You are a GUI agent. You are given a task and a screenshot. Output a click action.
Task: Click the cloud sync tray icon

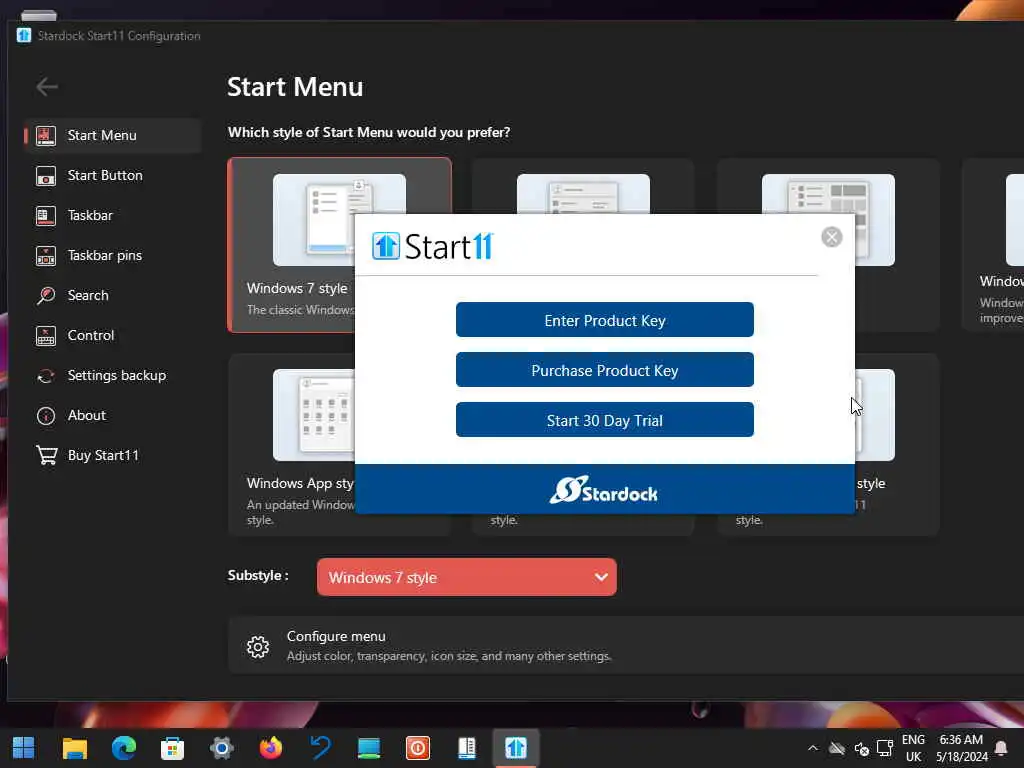tap(837, 748)
